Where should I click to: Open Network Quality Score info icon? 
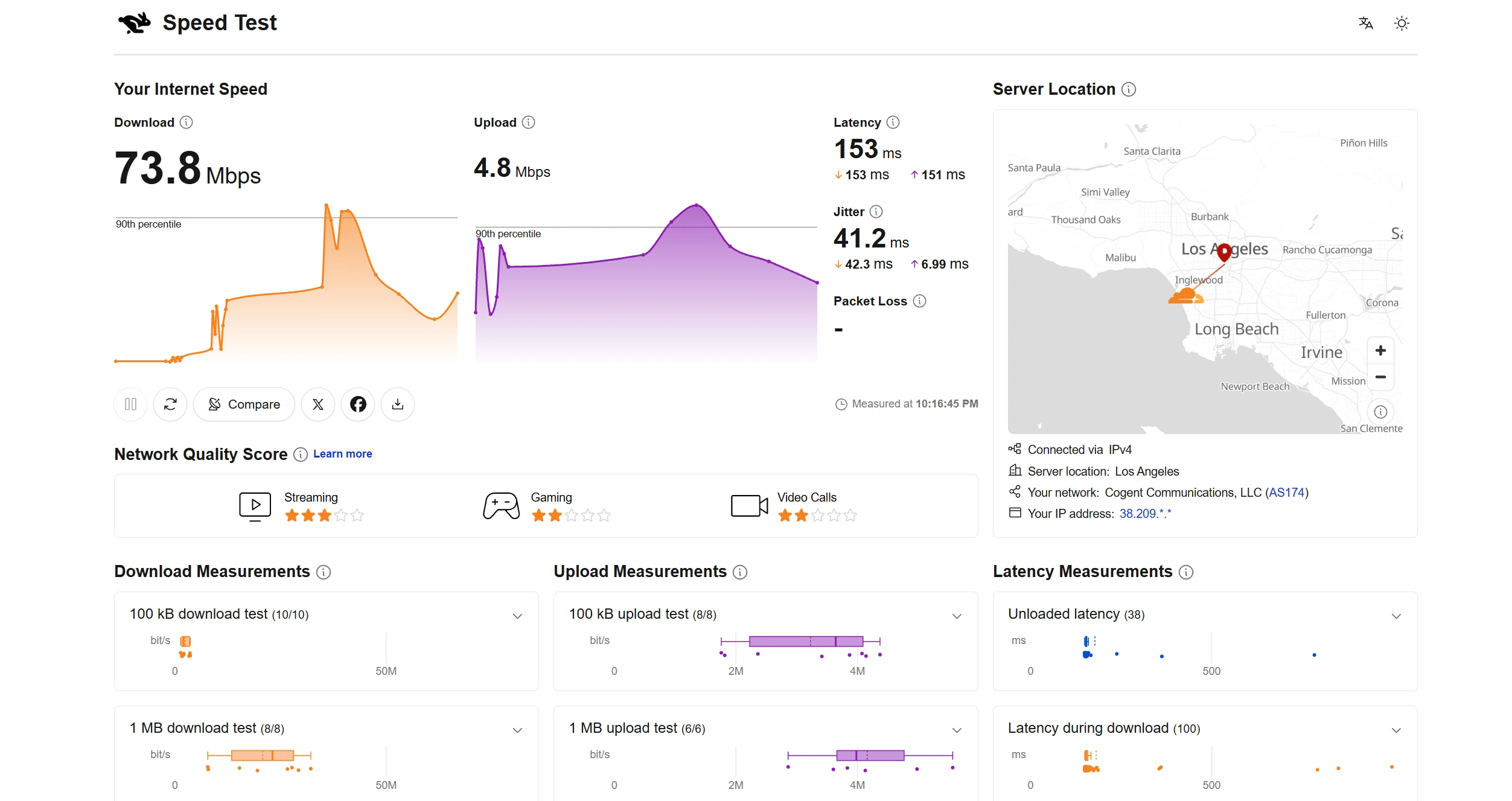301,455
